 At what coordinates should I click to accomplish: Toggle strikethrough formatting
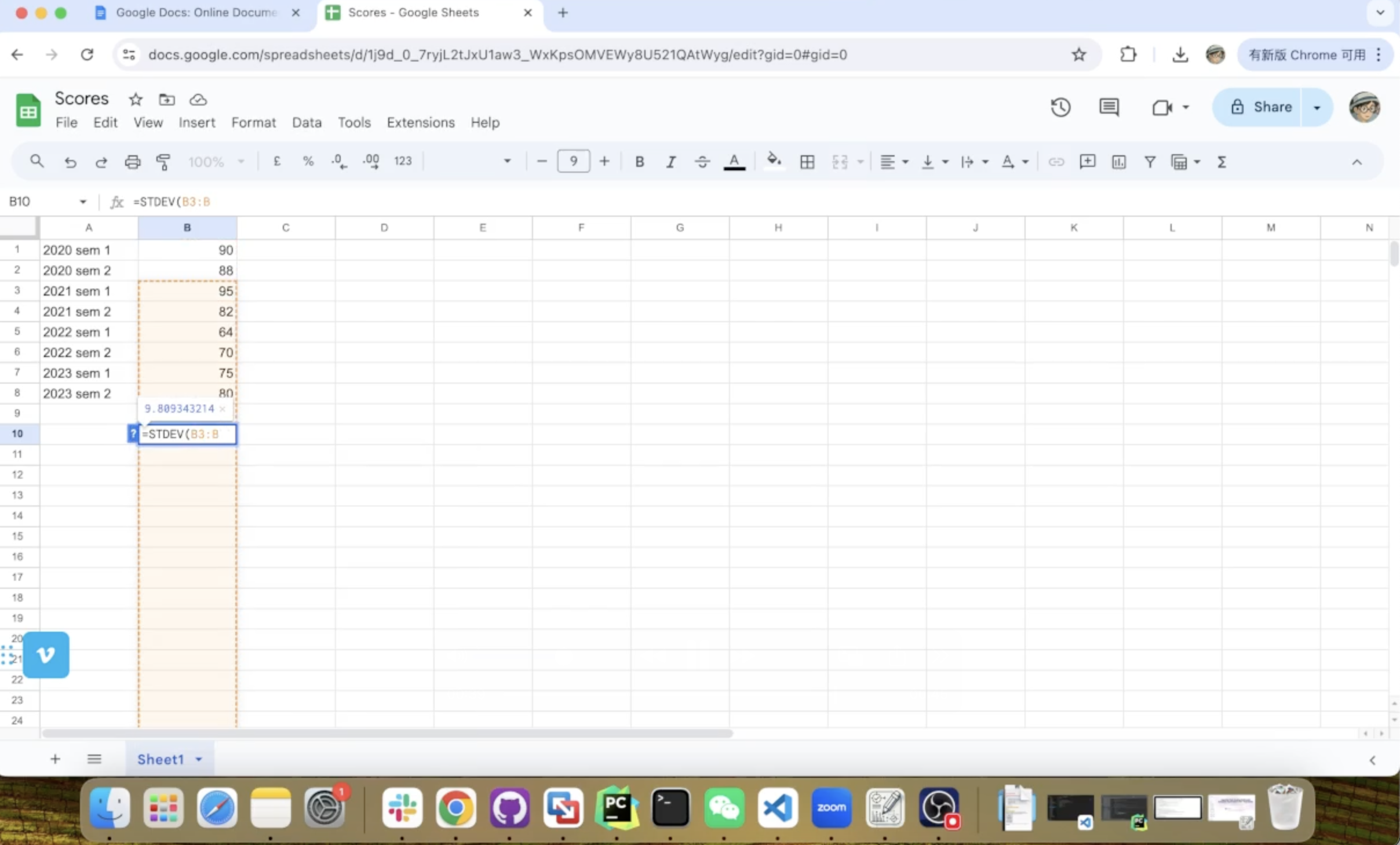(701, 162)
